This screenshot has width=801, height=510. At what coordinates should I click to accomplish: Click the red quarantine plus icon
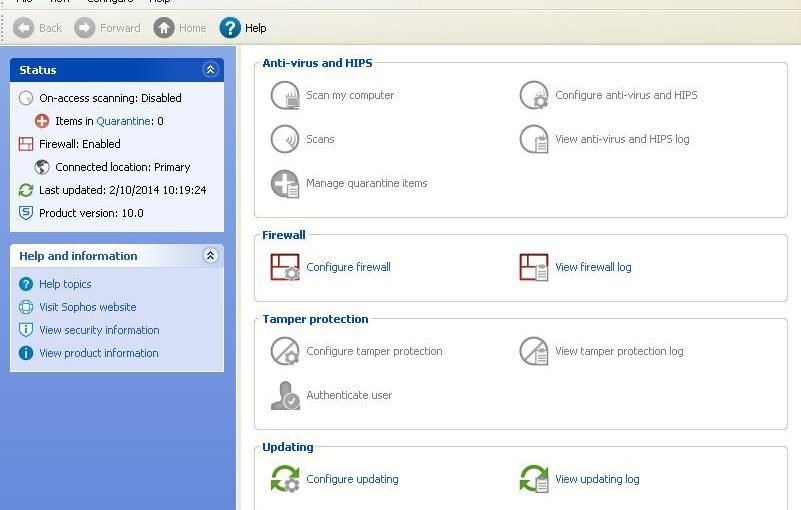pyautogui.click(x=42, y=121)
